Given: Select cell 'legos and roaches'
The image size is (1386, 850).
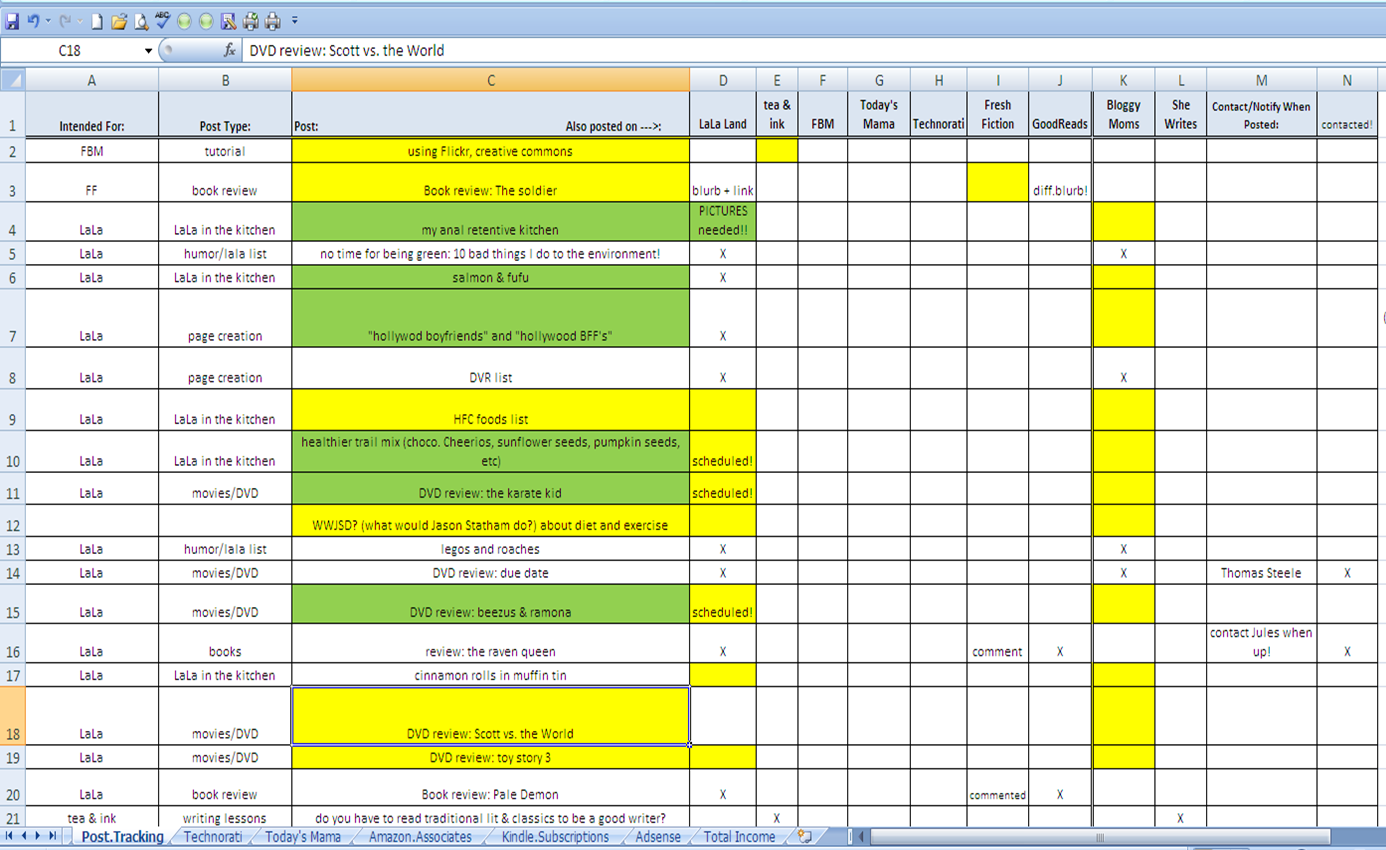Looking at the screenshot, I should pos(490,549).
